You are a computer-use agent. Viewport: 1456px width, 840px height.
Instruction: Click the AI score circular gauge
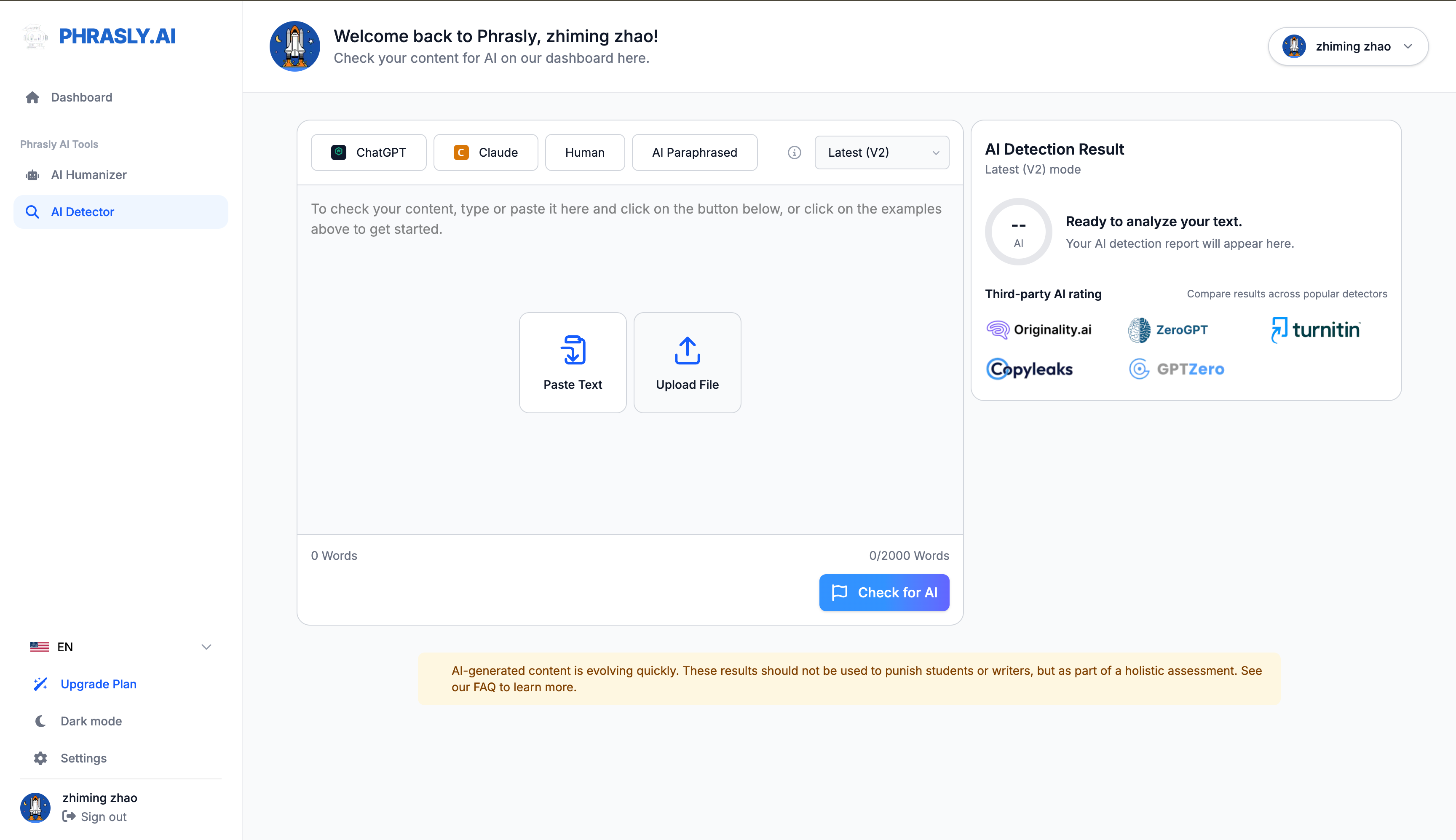pos(1018,232)
